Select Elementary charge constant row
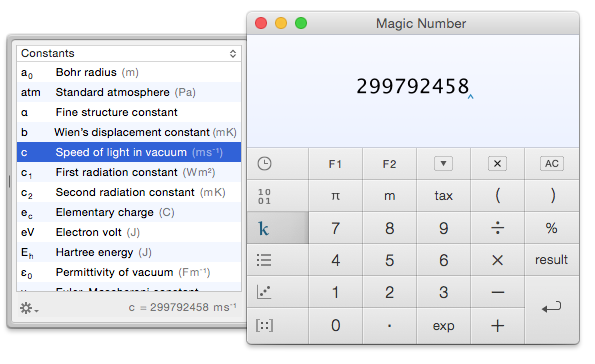This screenshot has height=364, width=595. click(129, 212)
